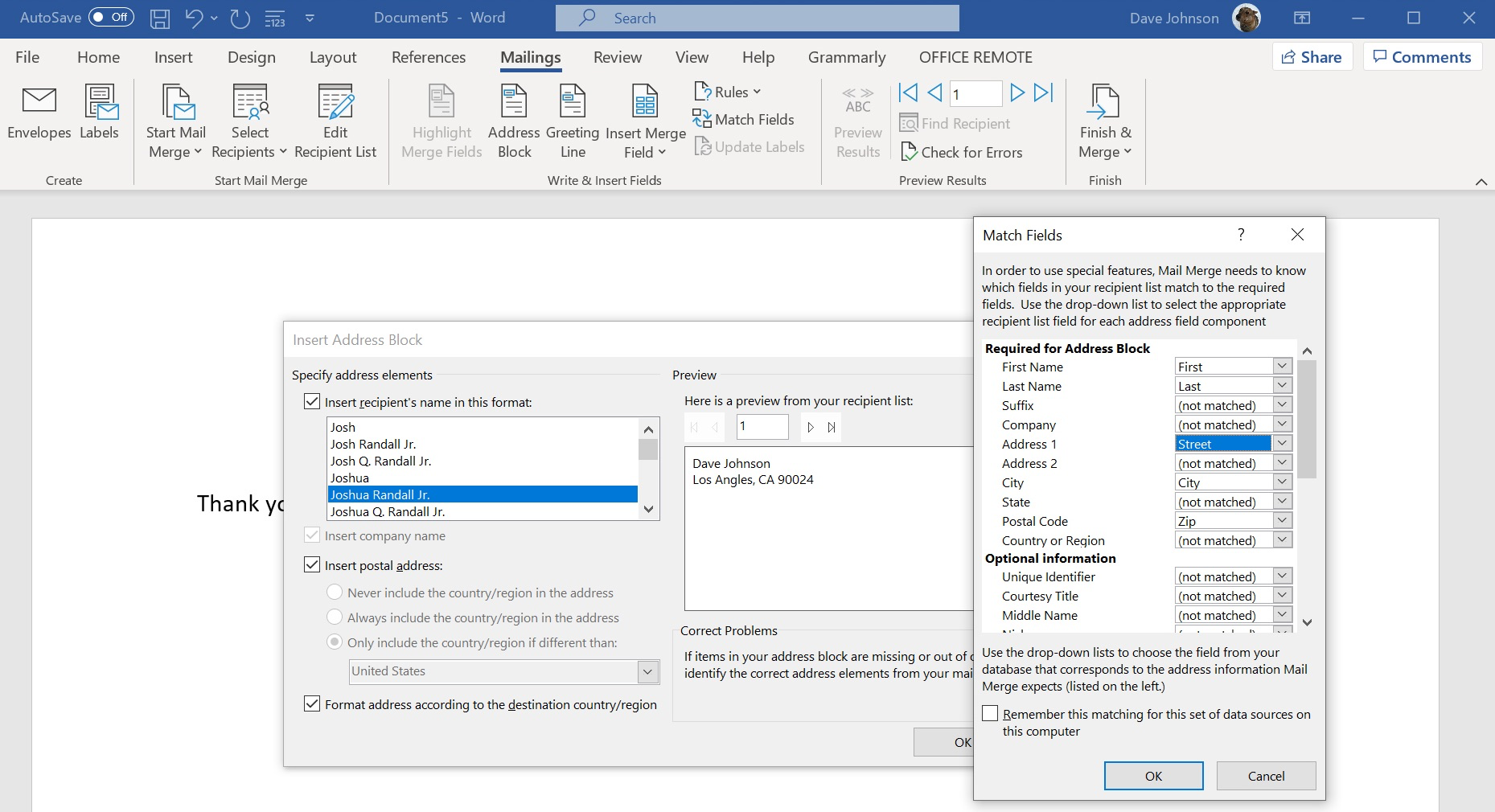1495x812 pixels.
Task: Open the Address 1 field dropdown
Action: (1283, 443)
